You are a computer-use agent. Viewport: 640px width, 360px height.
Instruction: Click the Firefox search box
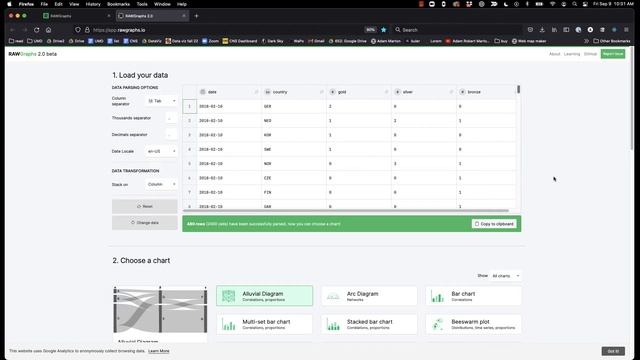[x=457, y=30]
